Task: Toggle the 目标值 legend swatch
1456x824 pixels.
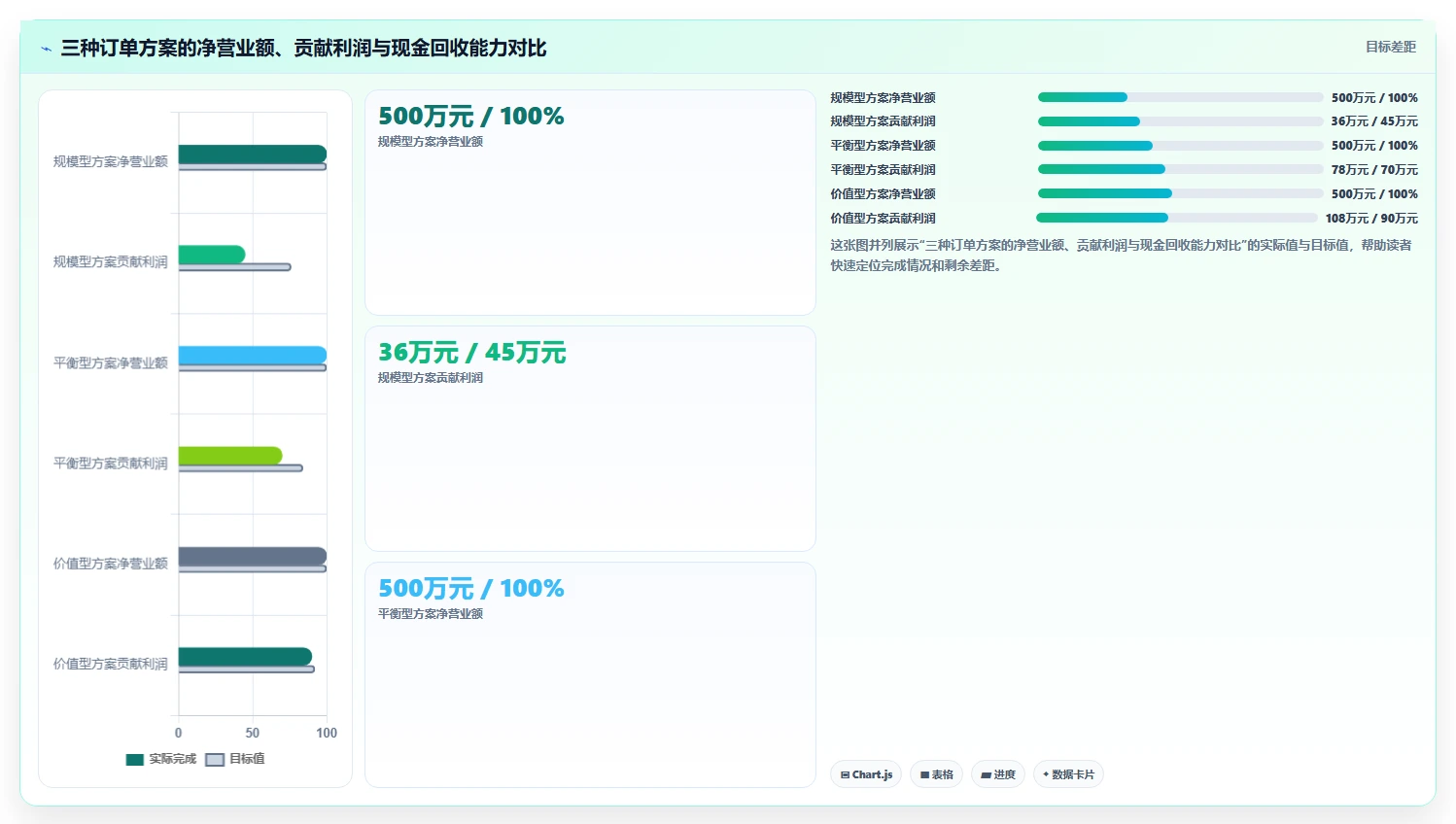Action: pos(215,760)
